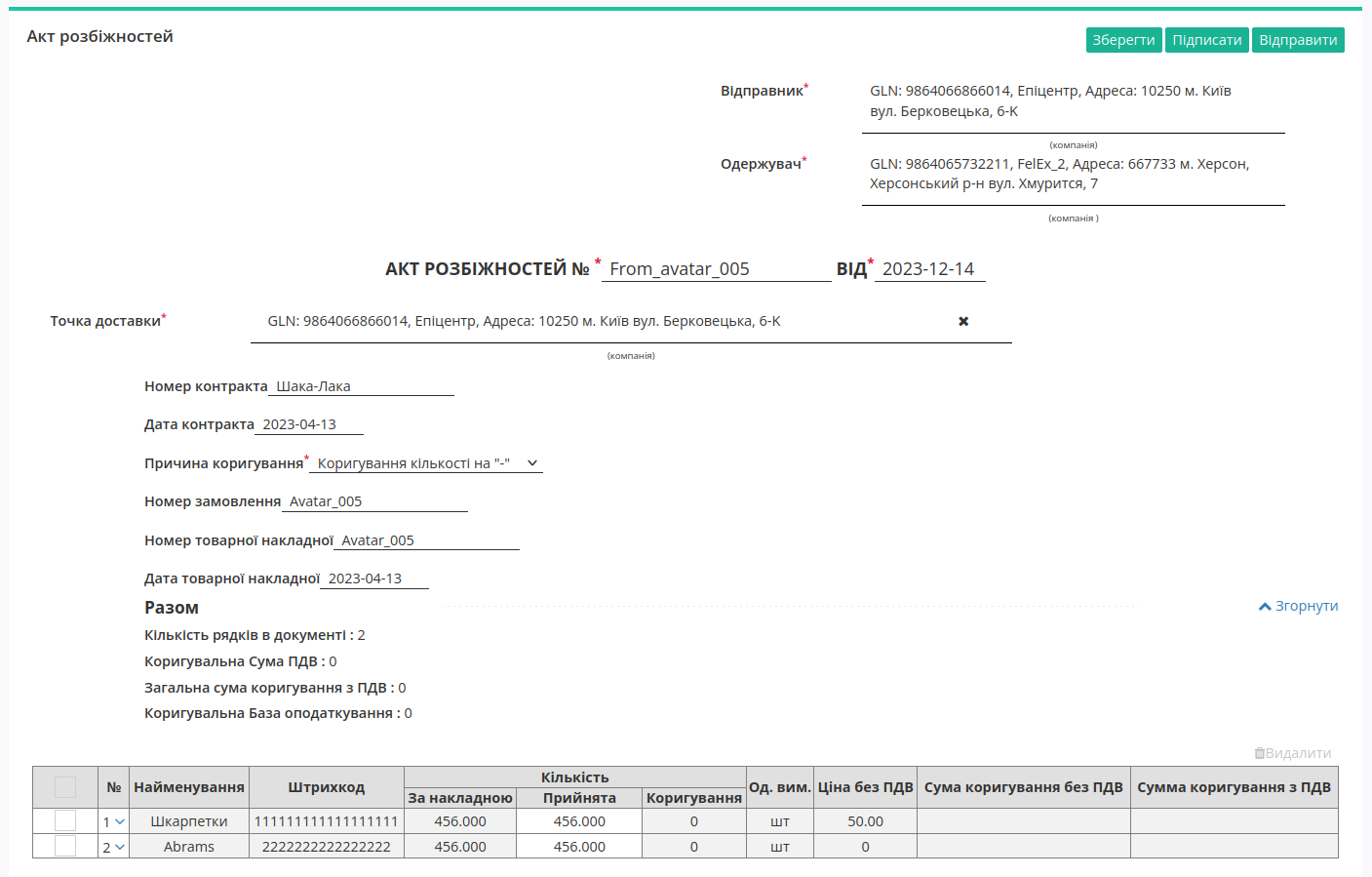Screen dimensions: 1372x877
Task: Open the Причина коригування dropdown
Action: (x=426, y=463)
